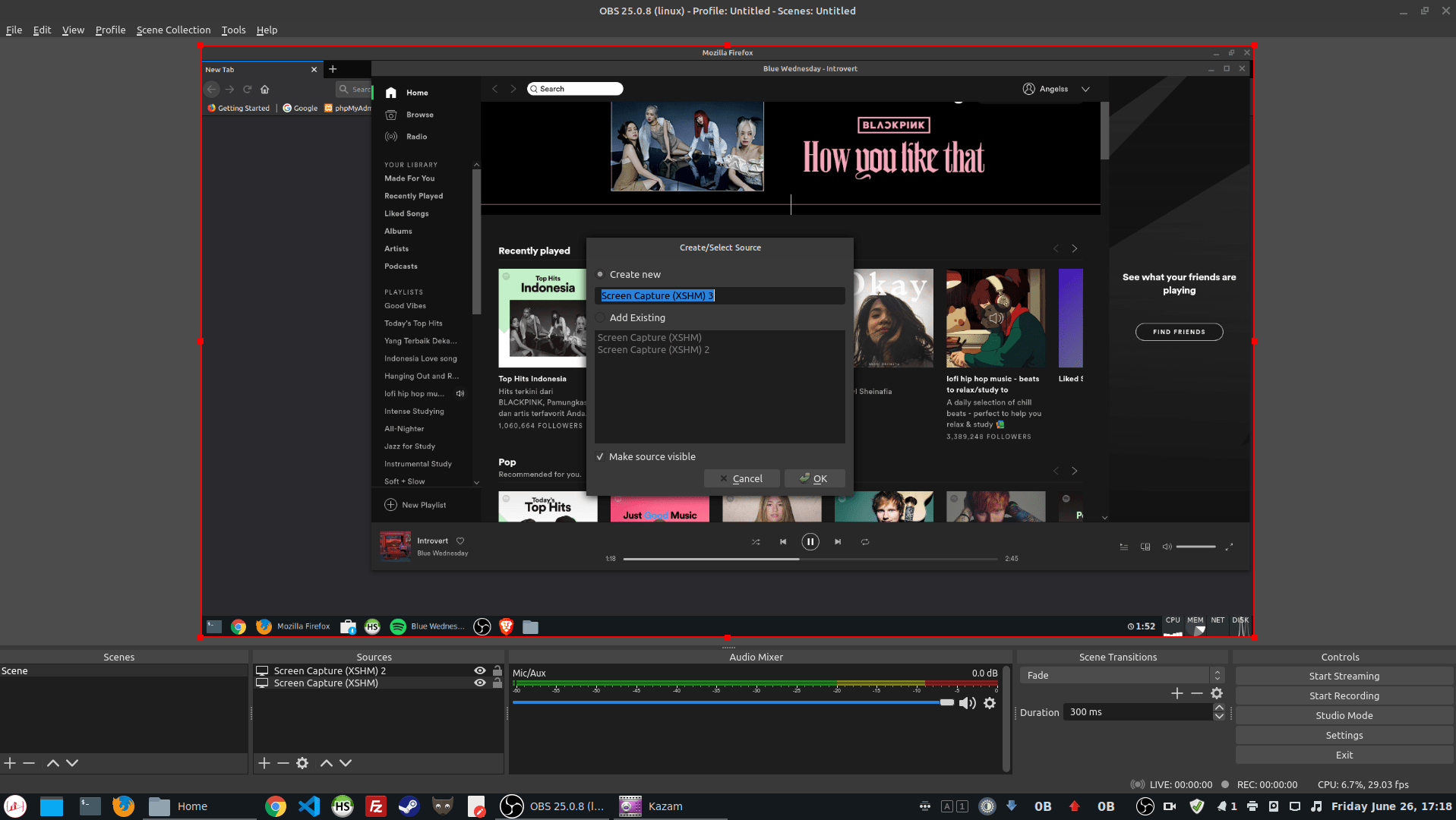Open the terminal from the taskbar

(90, 806)
